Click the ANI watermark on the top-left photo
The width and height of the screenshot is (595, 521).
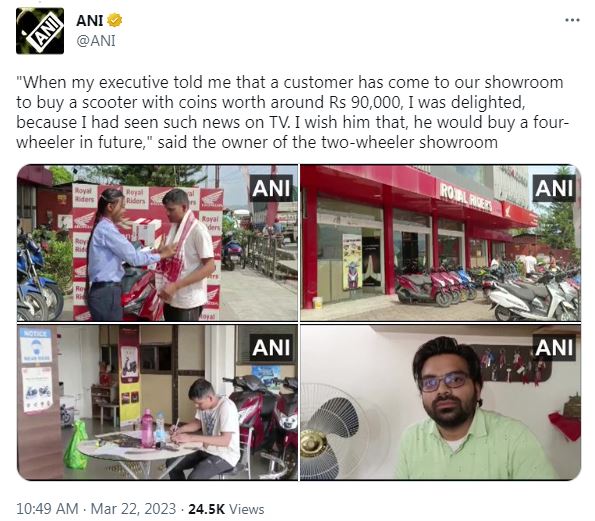coord(271,188)
